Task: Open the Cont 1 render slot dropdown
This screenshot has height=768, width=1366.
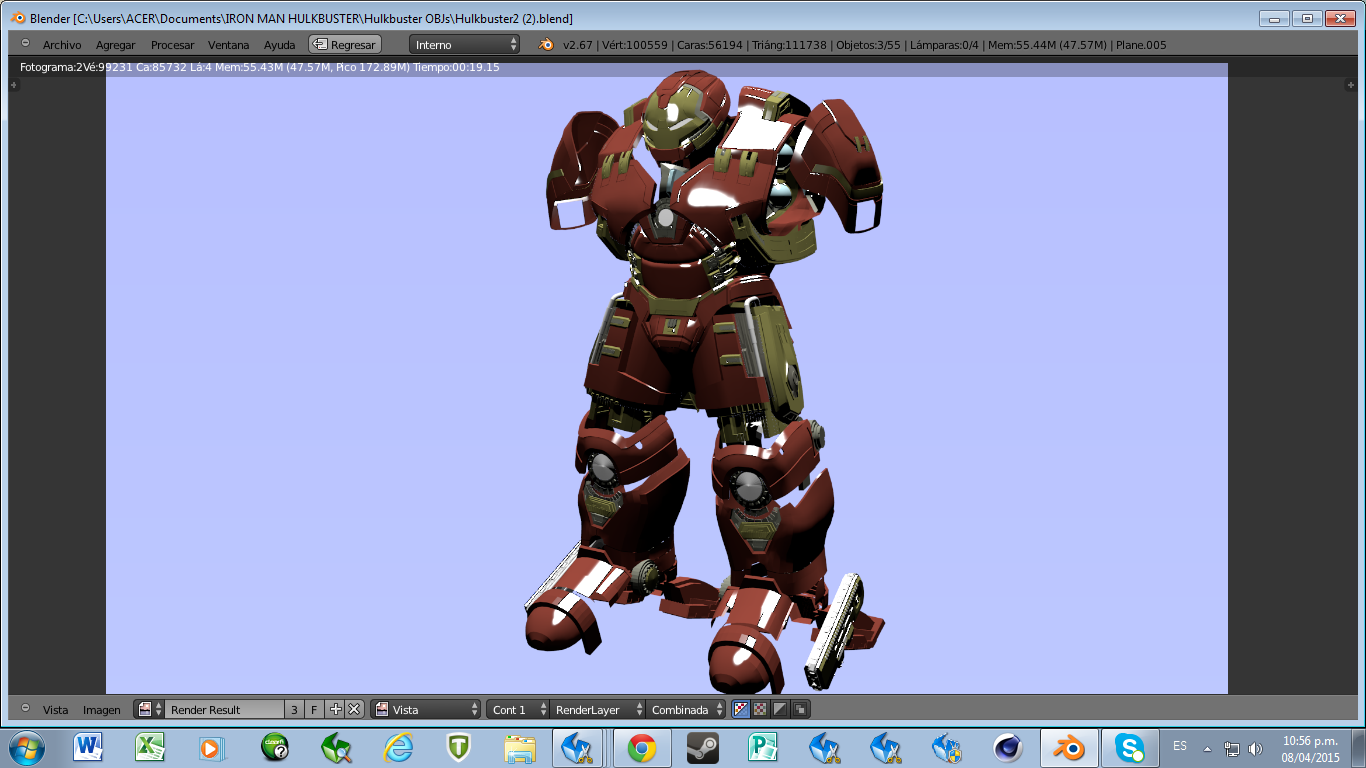Action: click(x=519, y=709)
